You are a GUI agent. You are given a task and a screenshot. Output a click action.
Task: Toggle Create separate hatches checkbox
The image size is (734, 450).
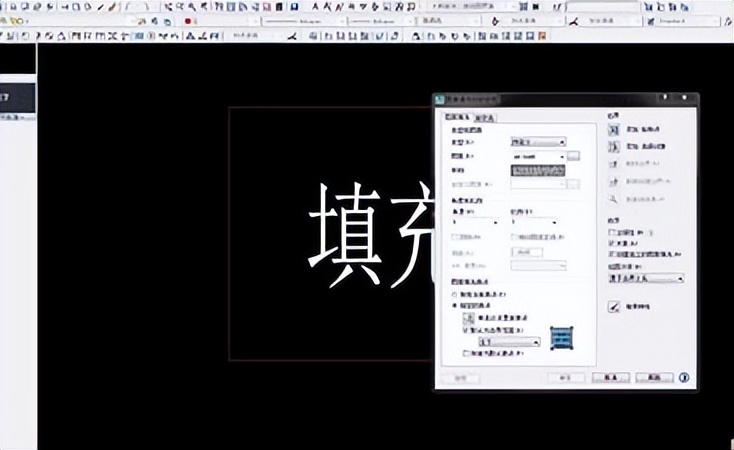click(611, 254)
